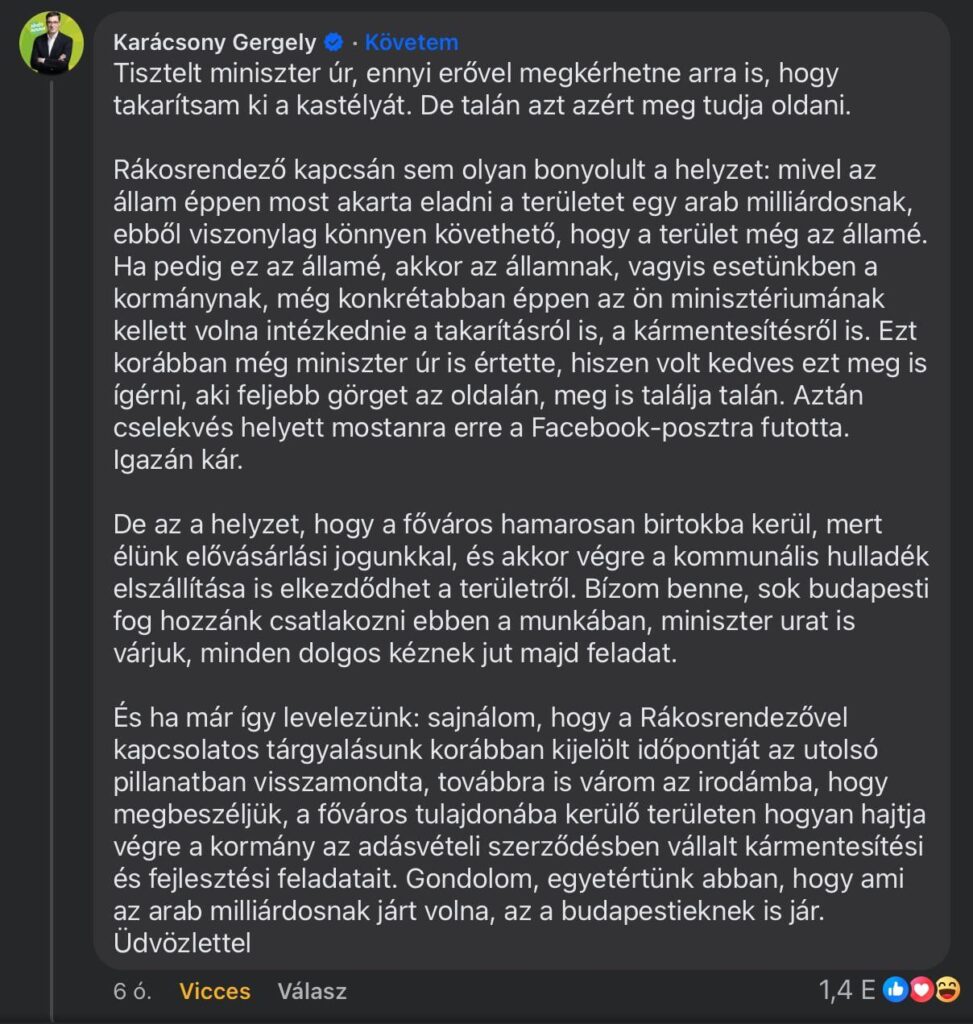
Task: Click Válasz to reply to comment
Action: point(312,991)
